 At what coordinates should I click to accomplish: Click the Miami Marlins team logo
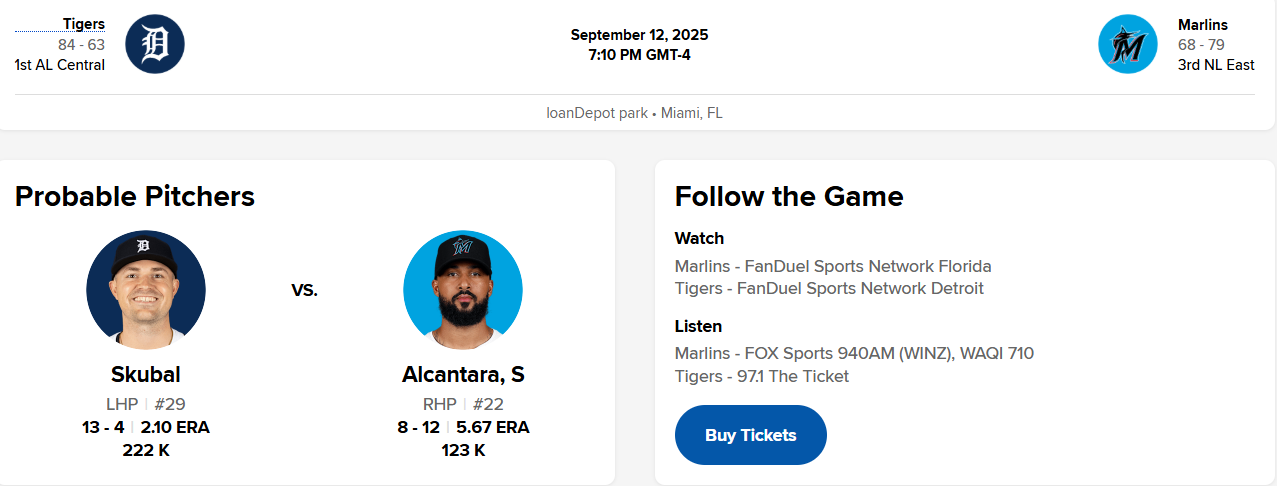point(1127,44)
